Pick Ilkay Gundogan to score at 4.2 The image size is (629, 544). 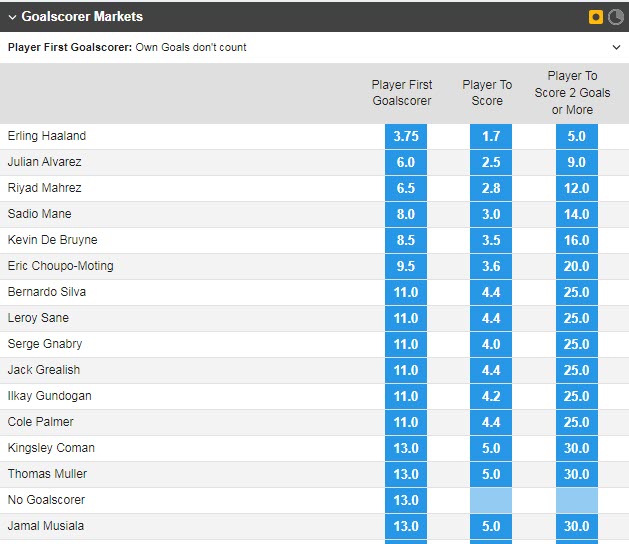[x=490, y=396]
